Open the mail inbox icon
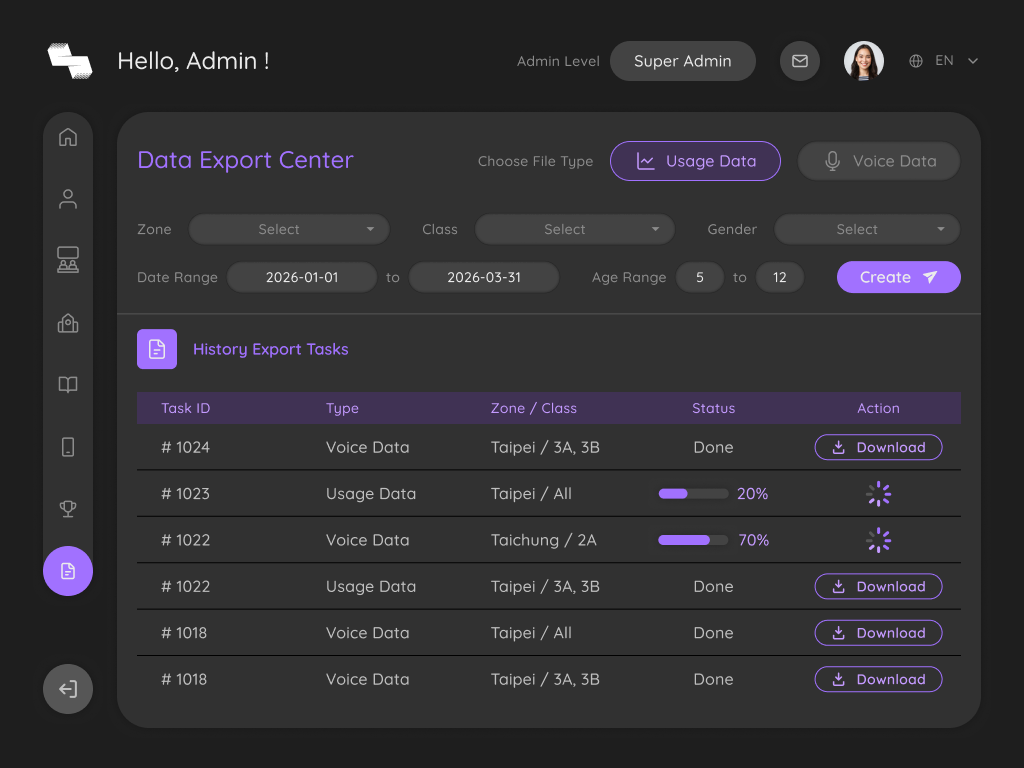The image size is (1024, 768). (800, 61)
